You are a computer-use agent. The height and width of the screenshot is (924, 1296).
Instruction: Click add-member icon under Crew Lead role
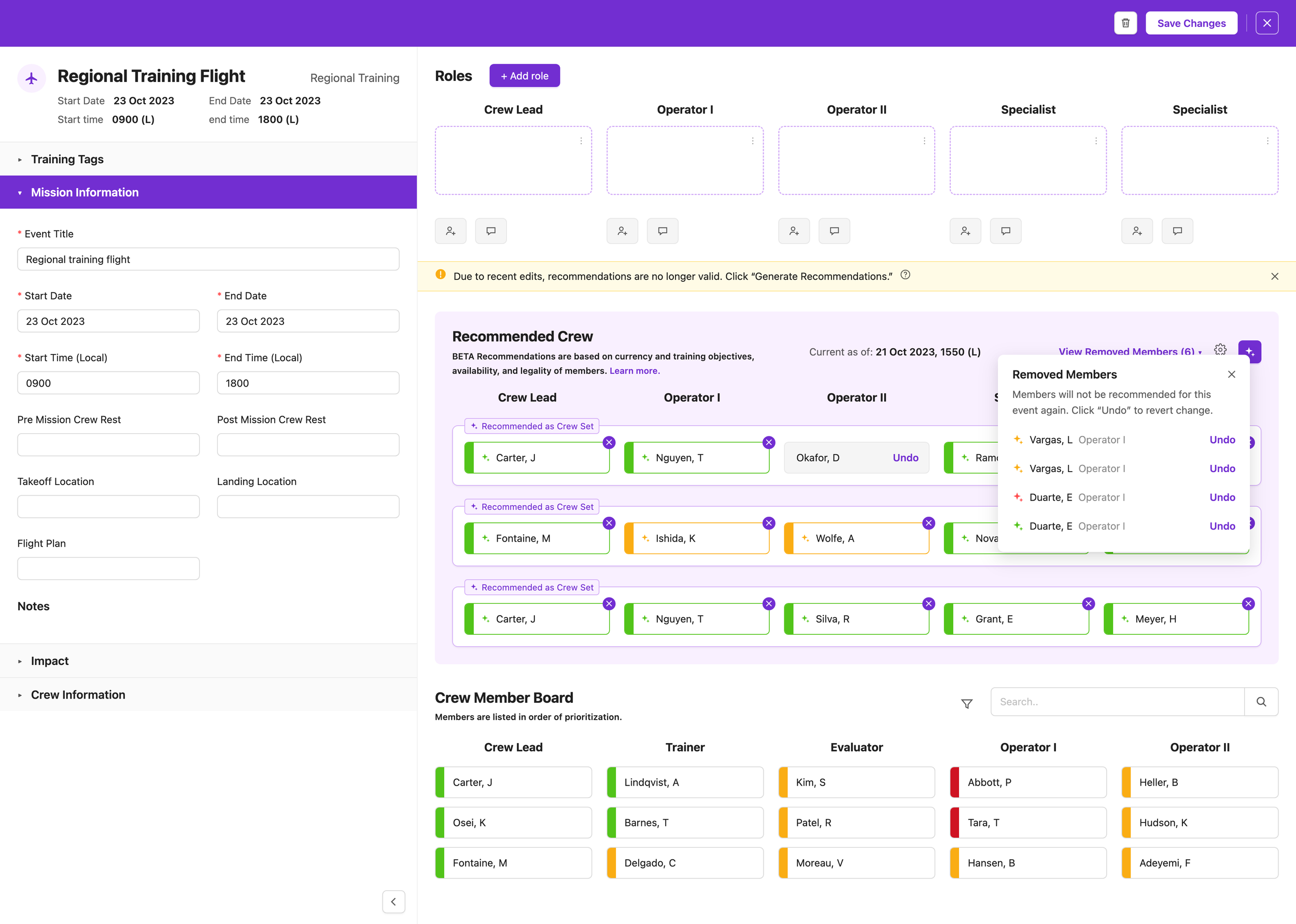451,231
